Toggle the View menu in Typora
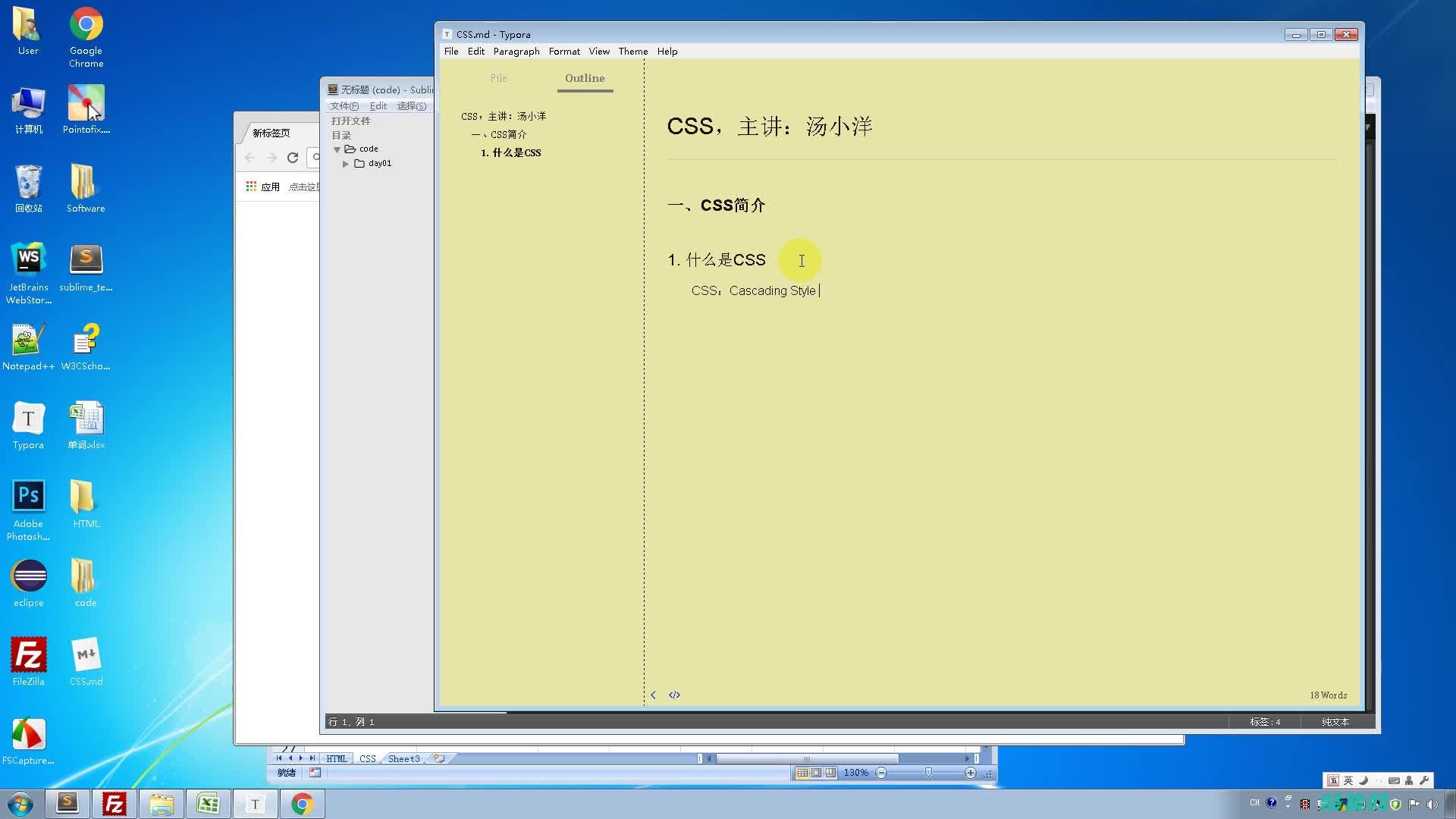The height and width of the screenshot is (819, 1456). coord(599,51)
